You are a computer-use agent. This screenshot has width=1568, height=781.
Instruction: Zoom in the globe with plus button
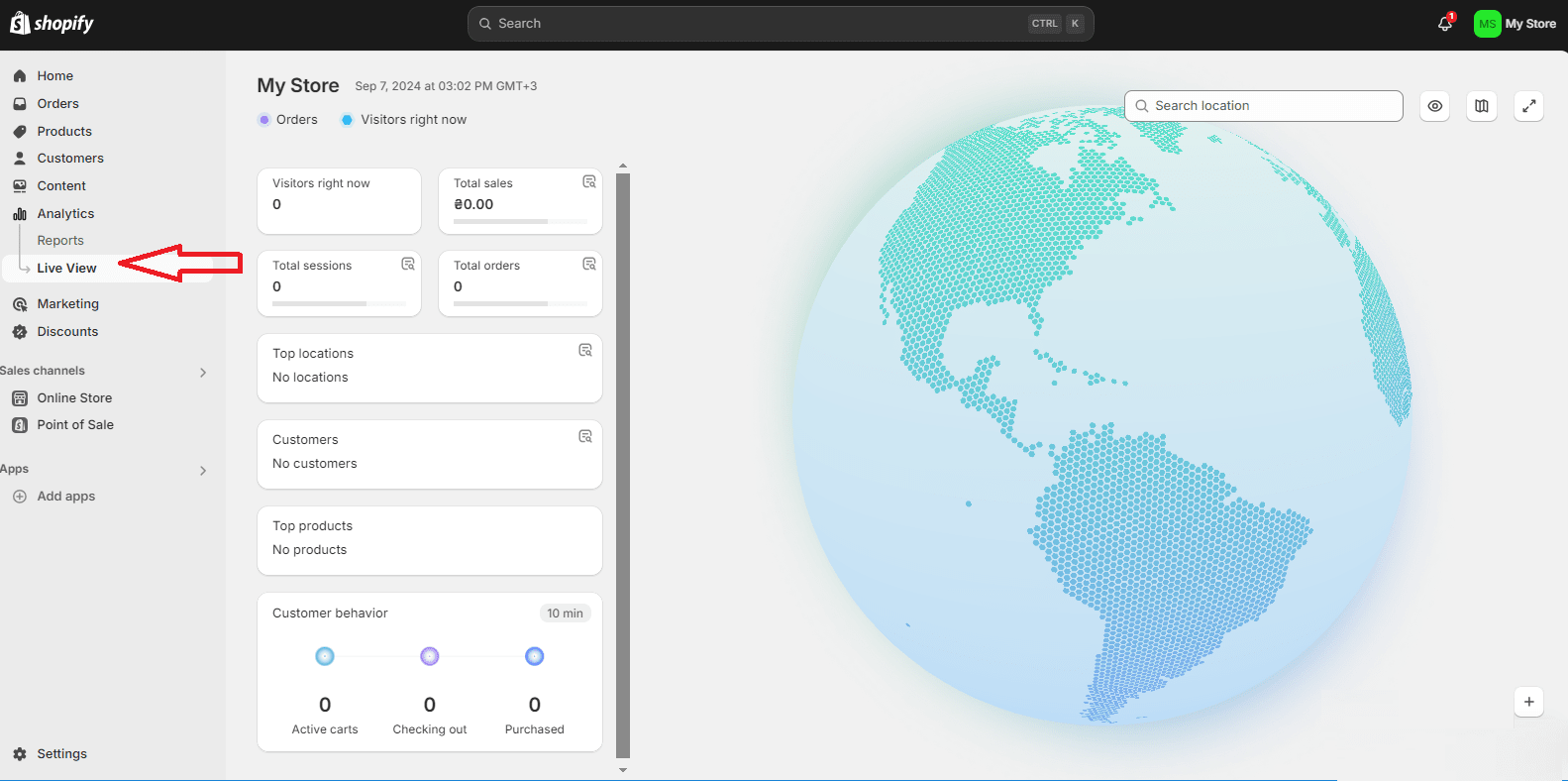point(1529,702)
